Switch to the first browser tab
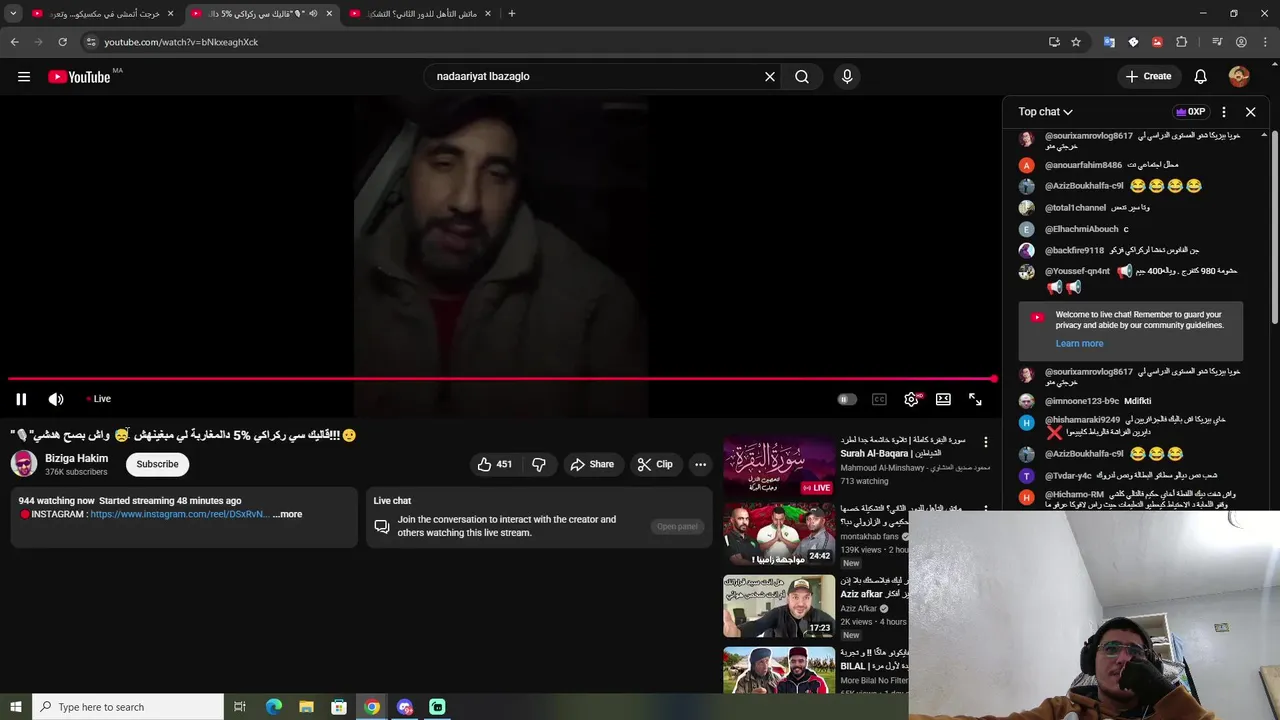This screenshot has width=1280, height=720. point(103,14)
